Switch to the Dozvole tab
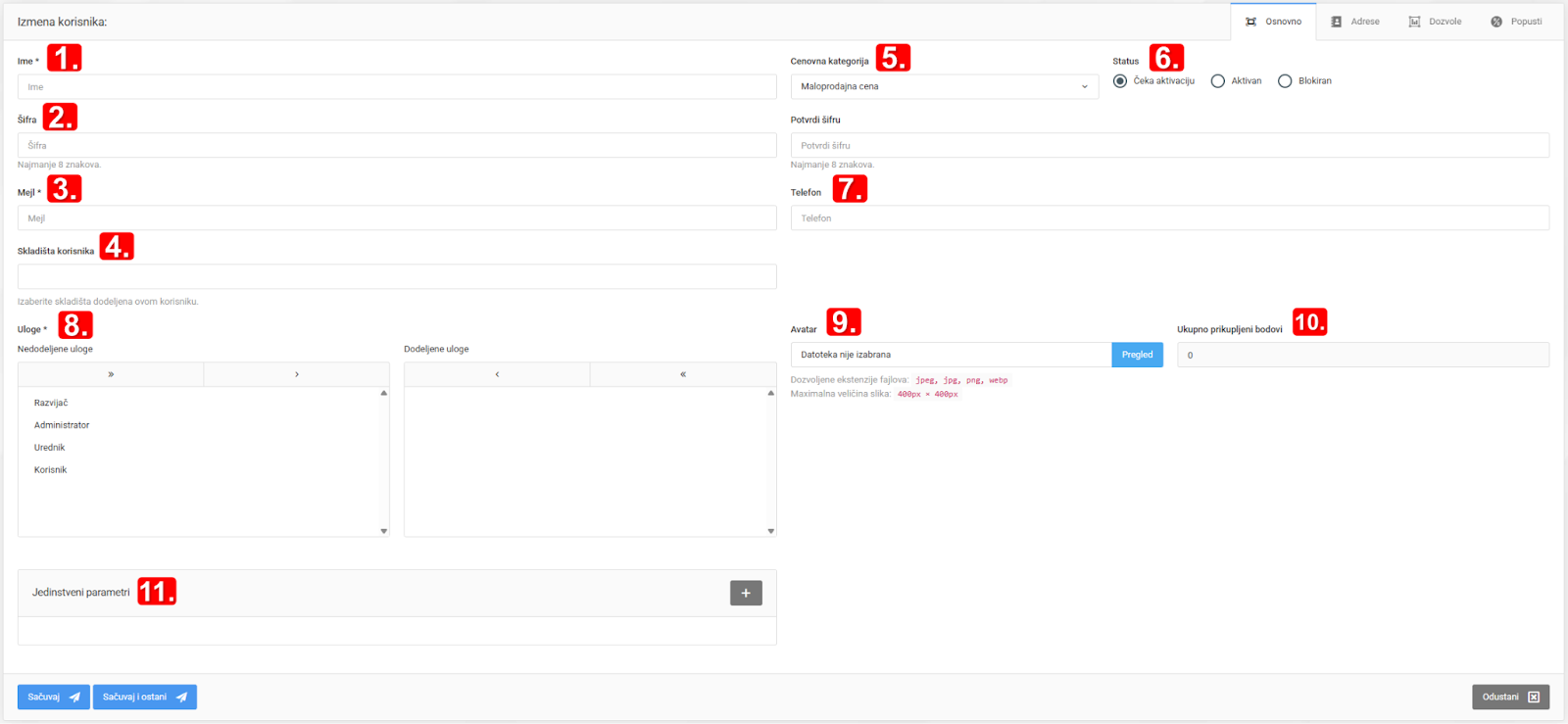 [1435, 22]
